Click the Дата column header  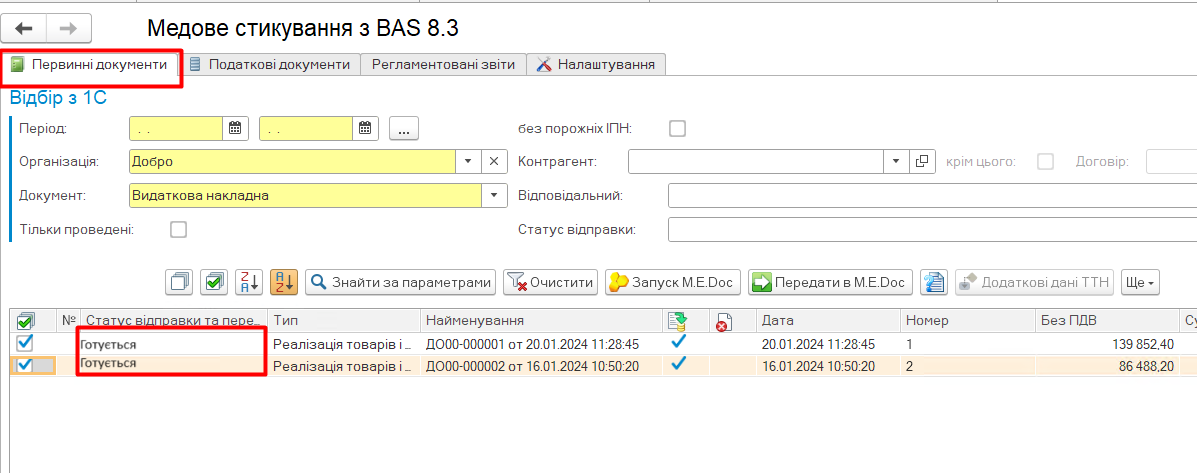(828, 320)
